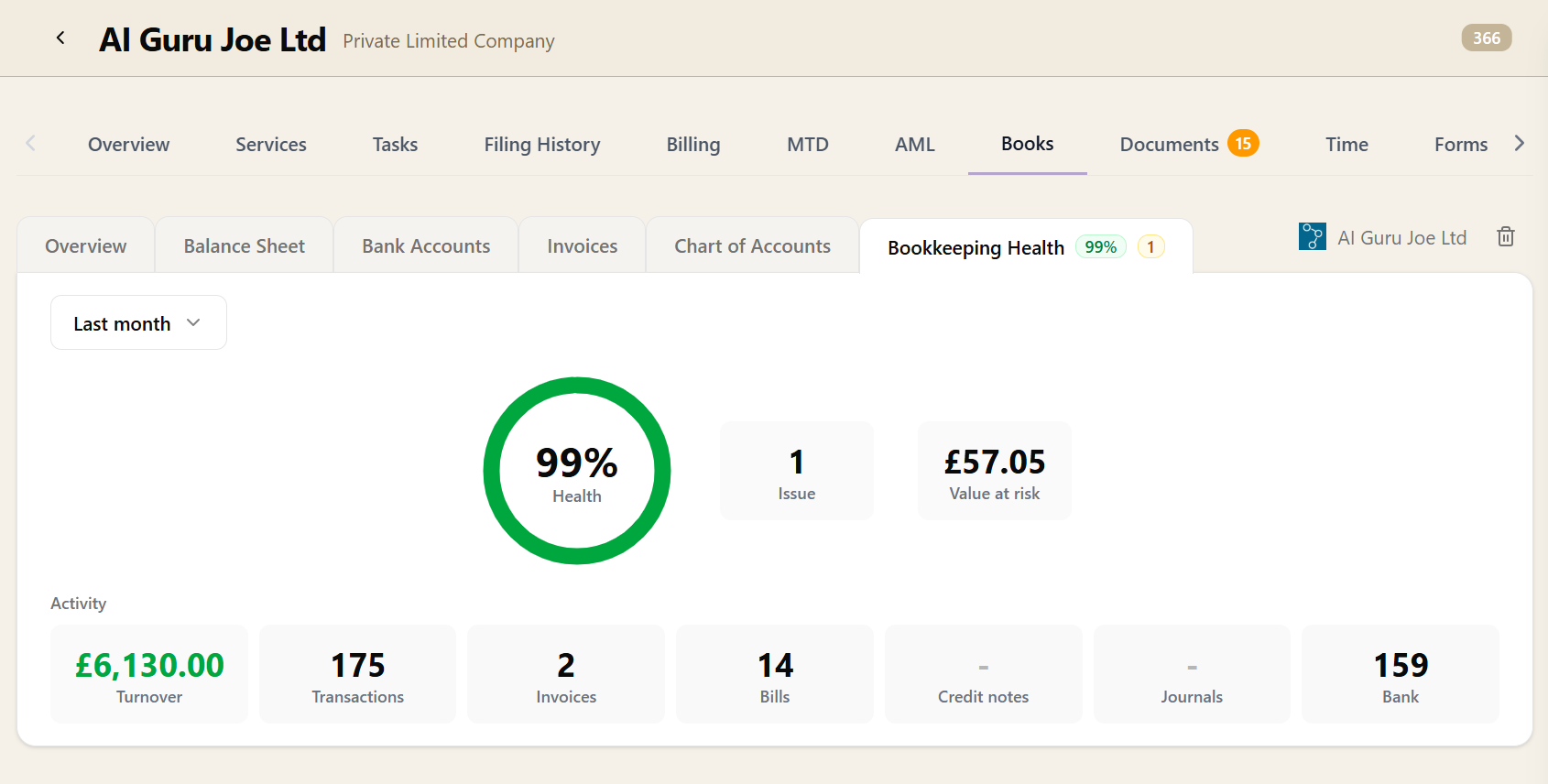1548x784 pixels.
Task: Switch to the Time tab
Action: tap(1346, 145)
